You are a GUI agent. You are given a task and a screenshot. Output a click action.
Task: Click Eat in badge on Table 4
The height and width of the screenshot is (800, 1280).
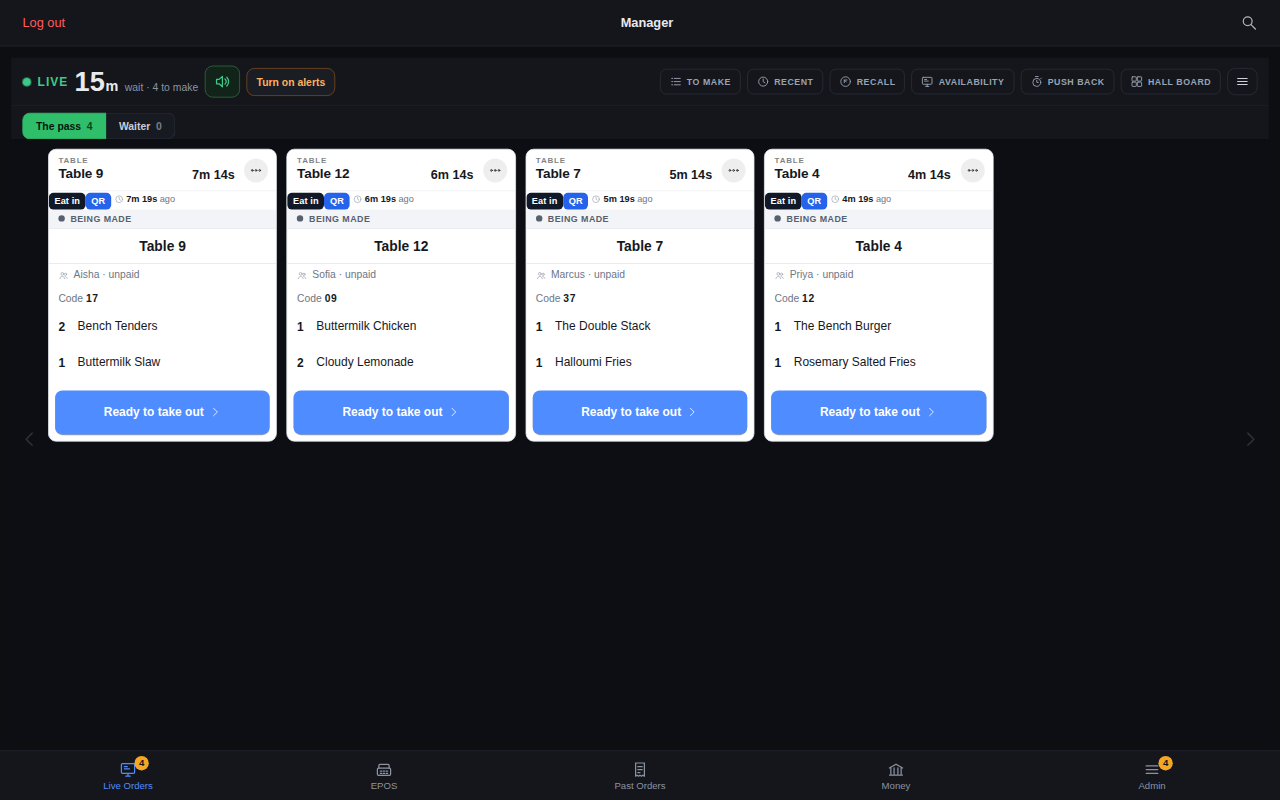784,201
